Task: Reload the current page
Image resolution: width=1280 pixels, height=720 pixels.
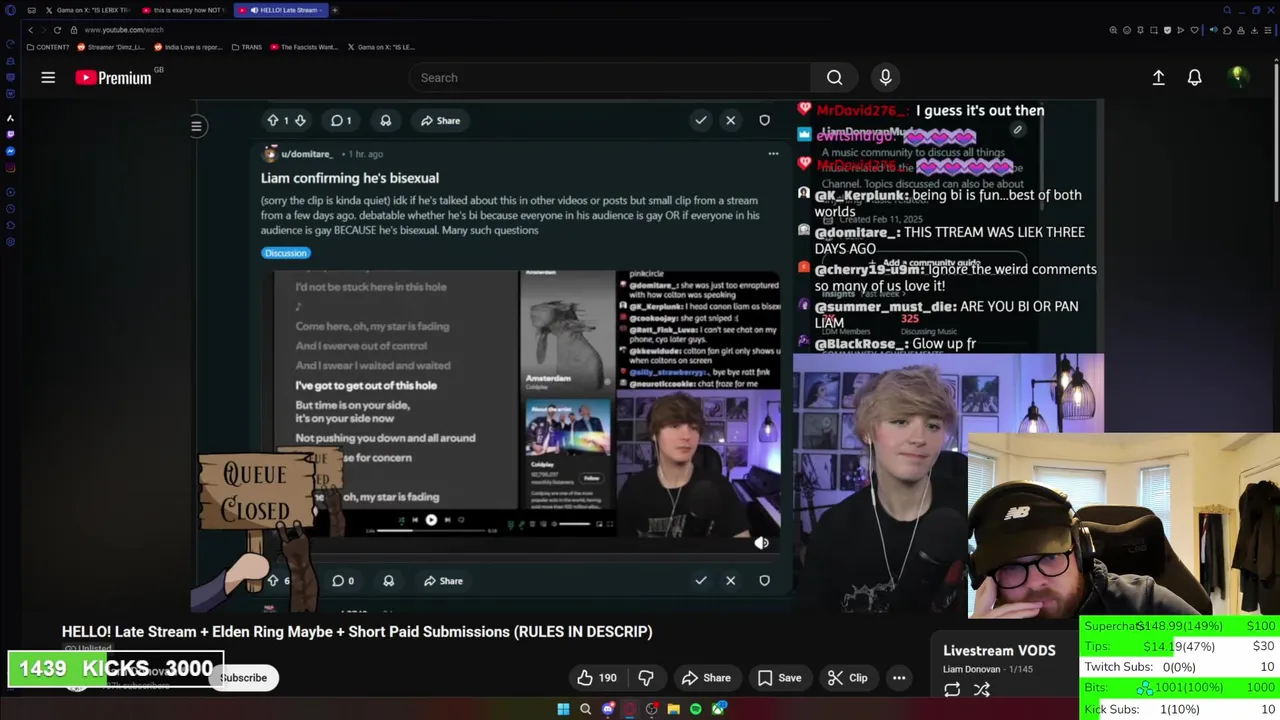Action: (57, 30)
